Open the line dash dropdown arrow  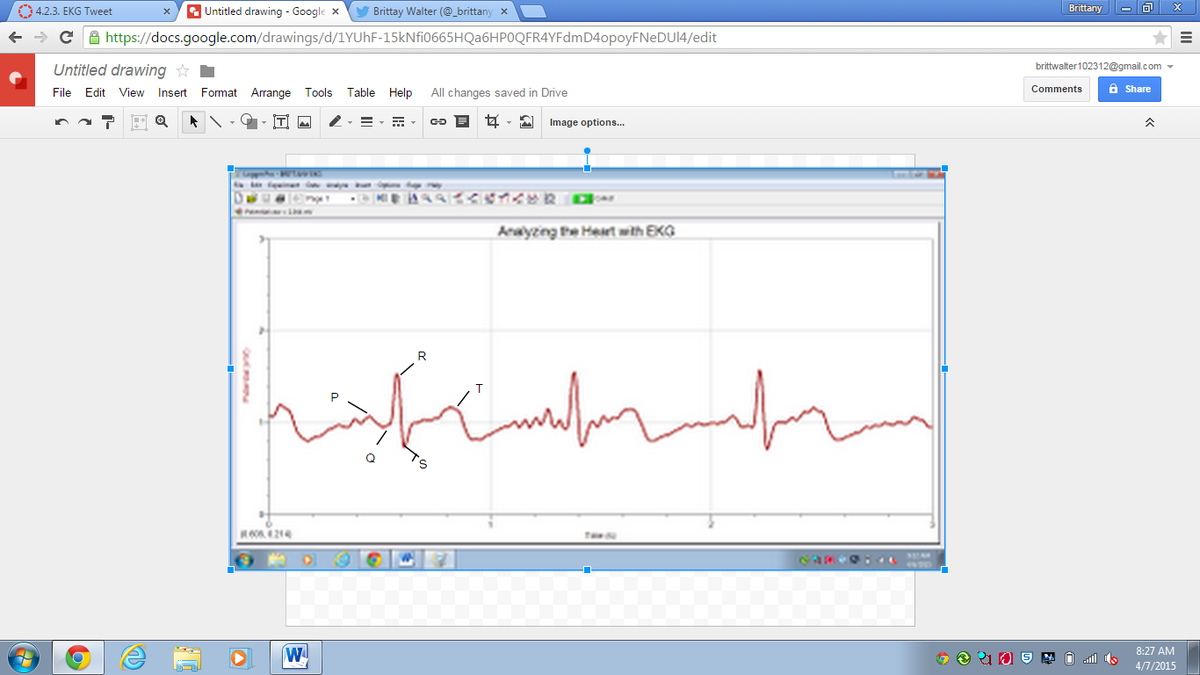click(x=413, y=123)
